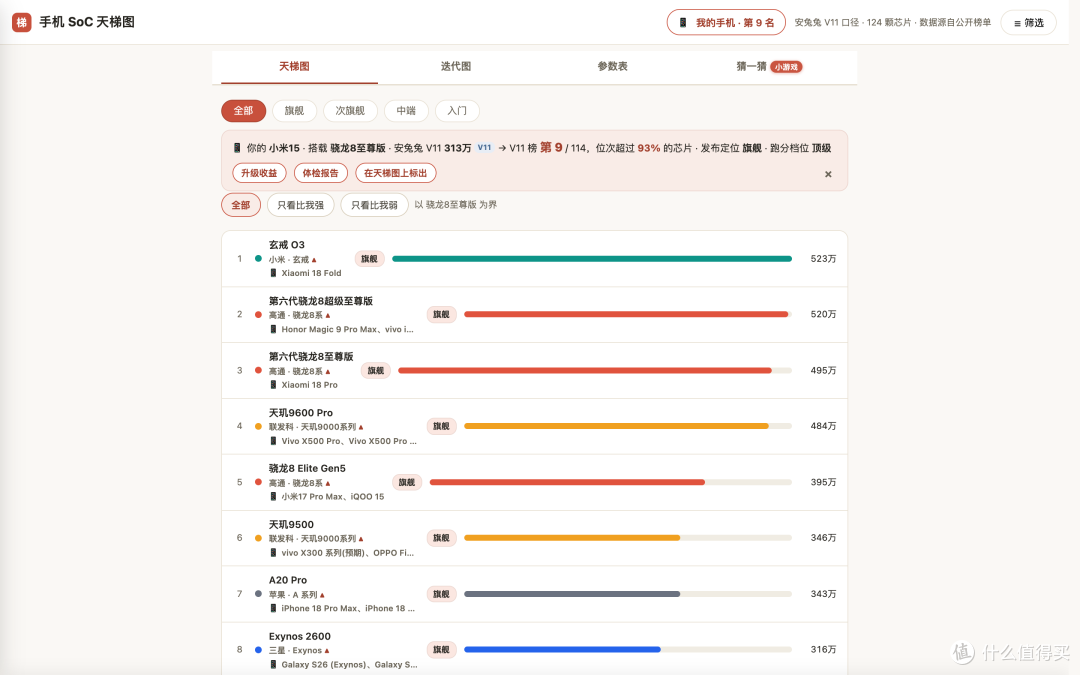
Task: Close the my-phone info banner
Action: tap(828, 174)
